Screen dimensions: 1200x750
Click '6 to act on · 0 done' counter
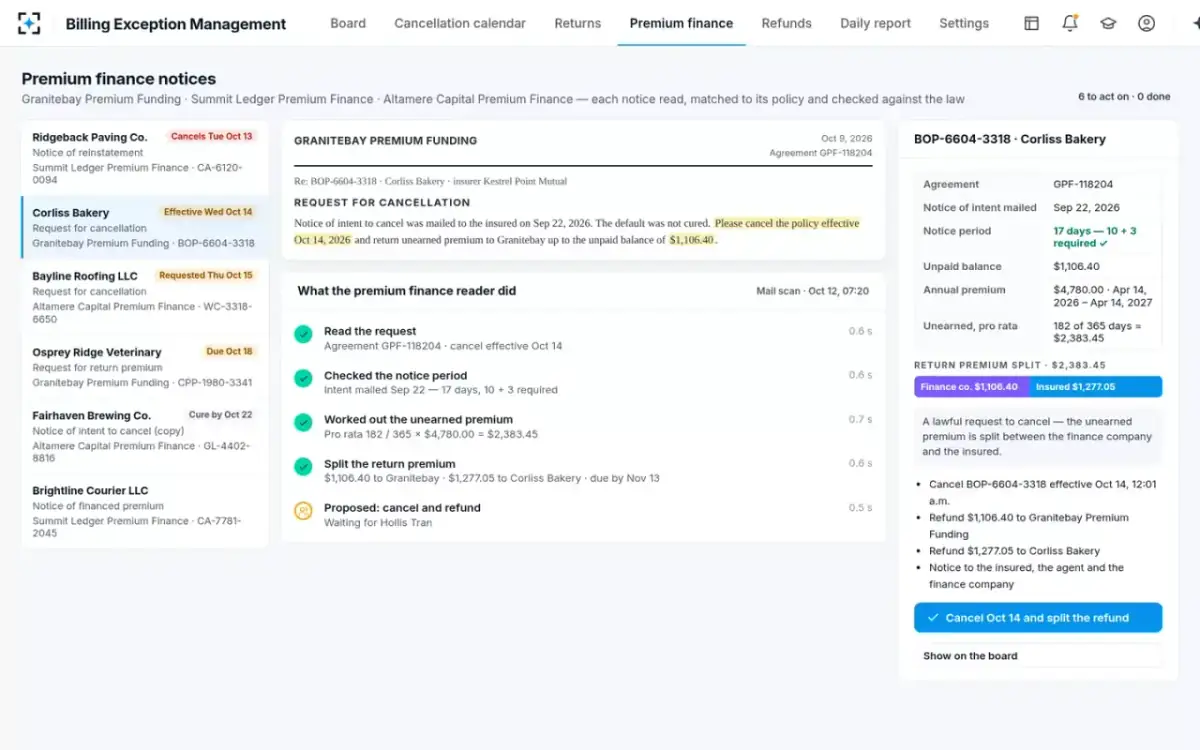[x=1124, y=97]
